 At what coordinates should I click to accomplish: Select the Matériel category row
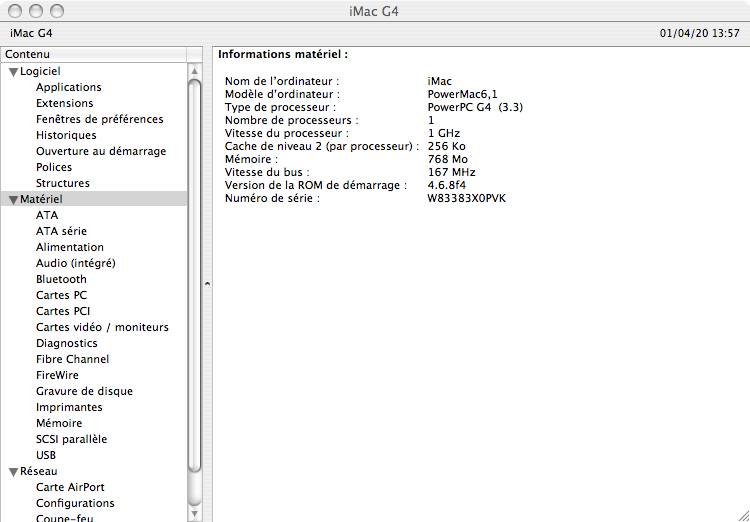94,199
